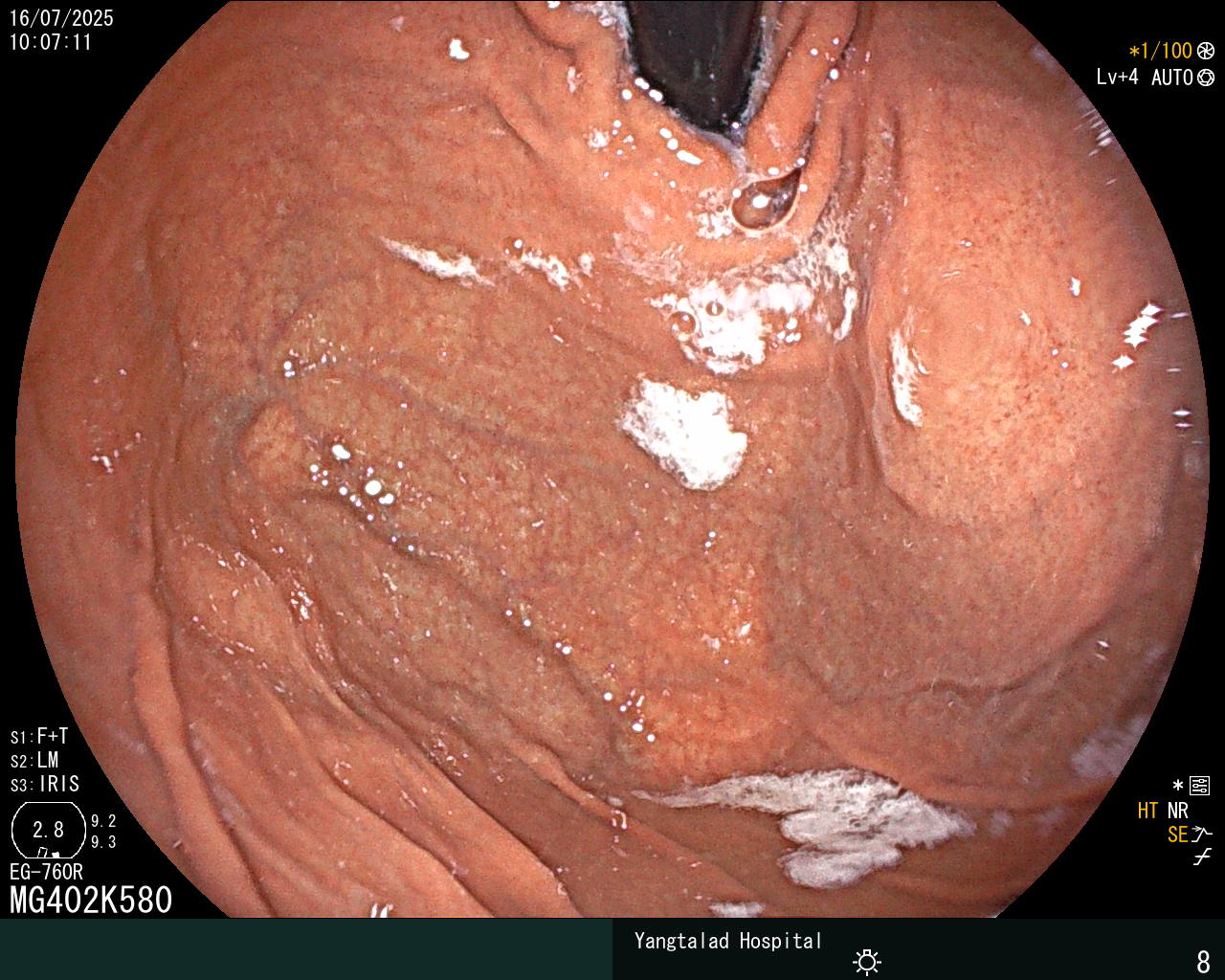Image resolution: width=1225 pixels, height=980 pixels.
Task: Click the date text 16/07/2025
Action: pos(61,18)
